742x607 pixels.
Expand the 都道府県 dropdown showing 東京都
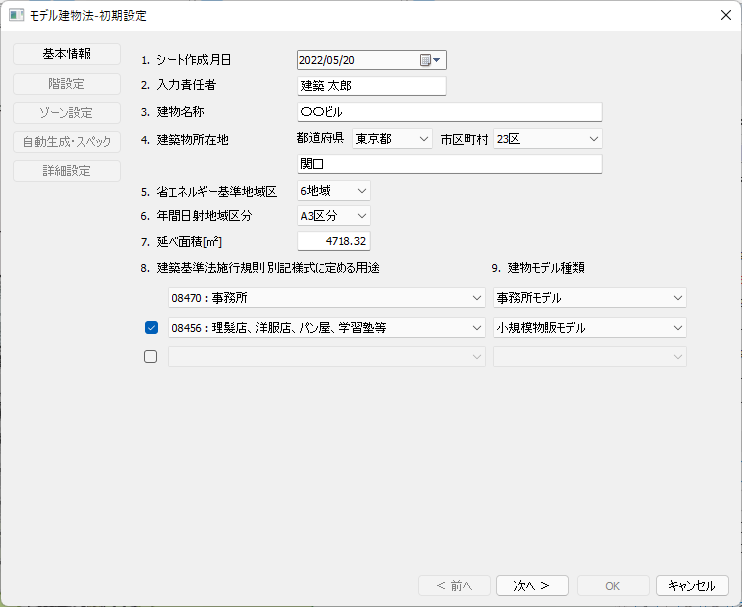392,139
